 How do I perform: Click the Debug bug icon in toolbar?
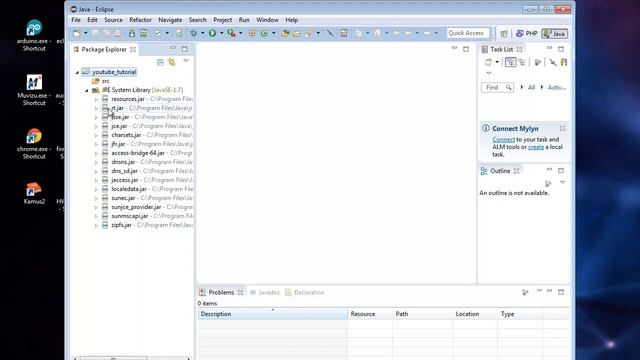click(194, 33)
